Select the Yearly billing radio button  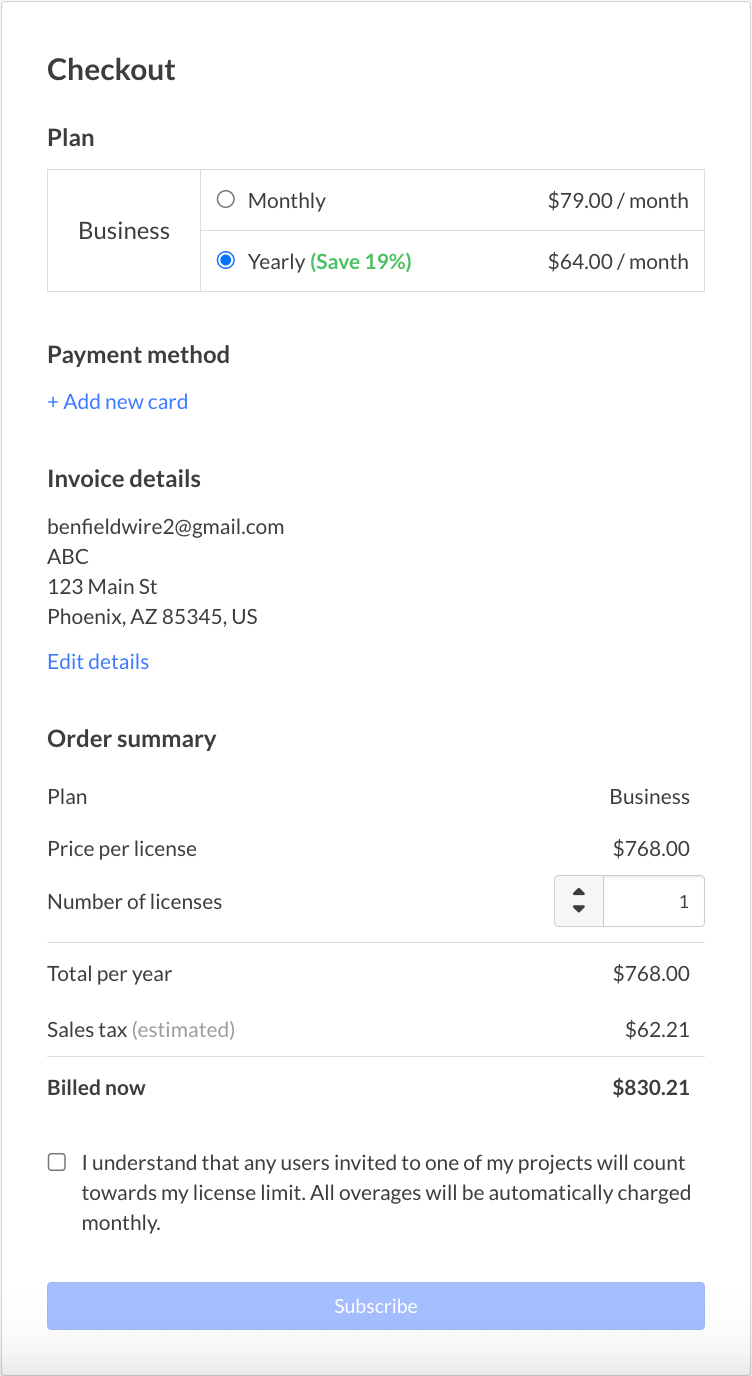[x=226, y=261]
